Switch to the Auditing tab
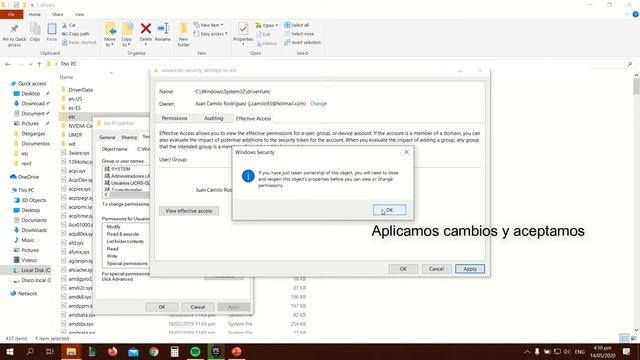640x360 pixels. 213,118
